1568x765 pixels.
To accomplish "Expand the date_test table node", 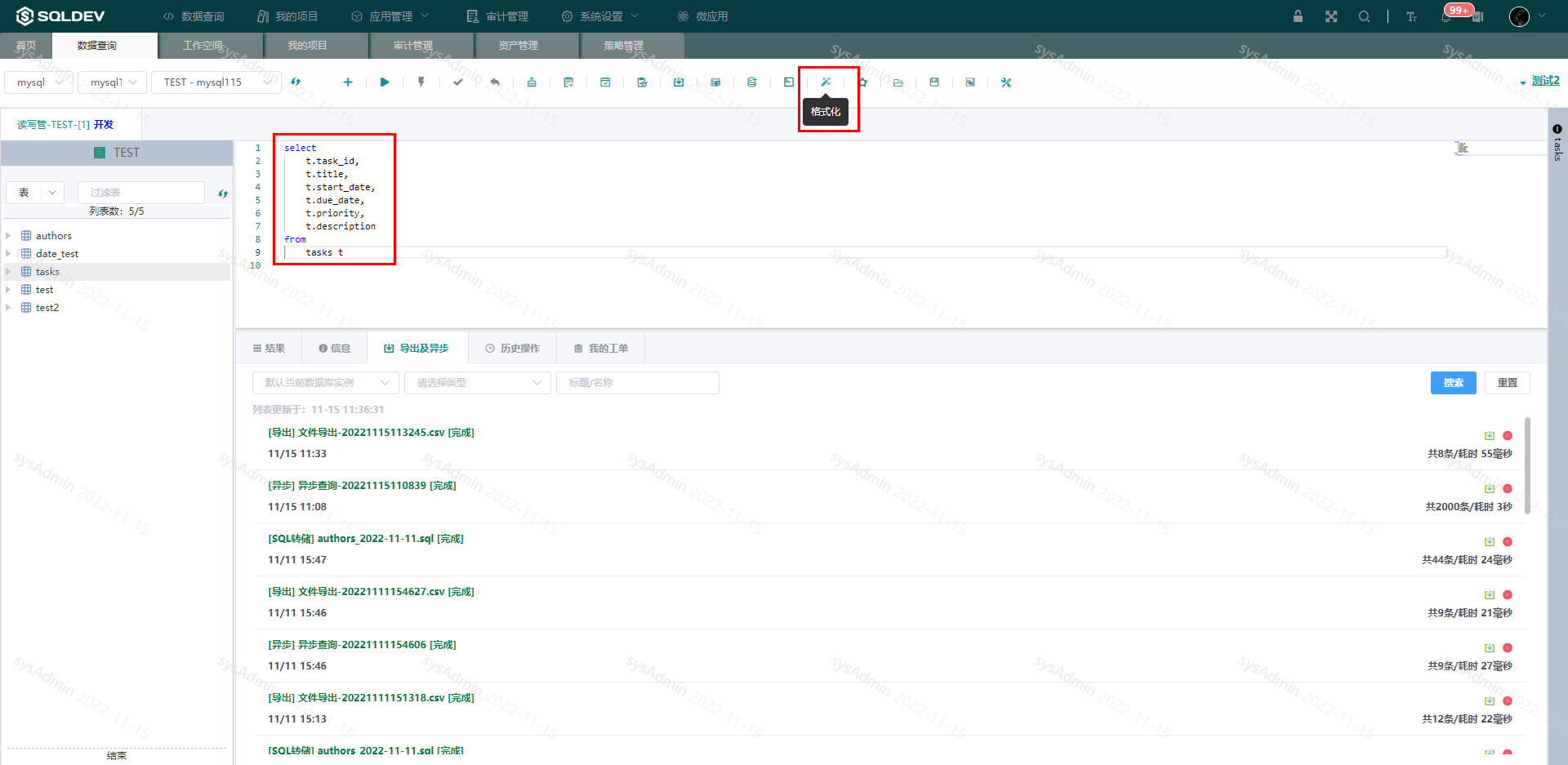I will [8, 254].
